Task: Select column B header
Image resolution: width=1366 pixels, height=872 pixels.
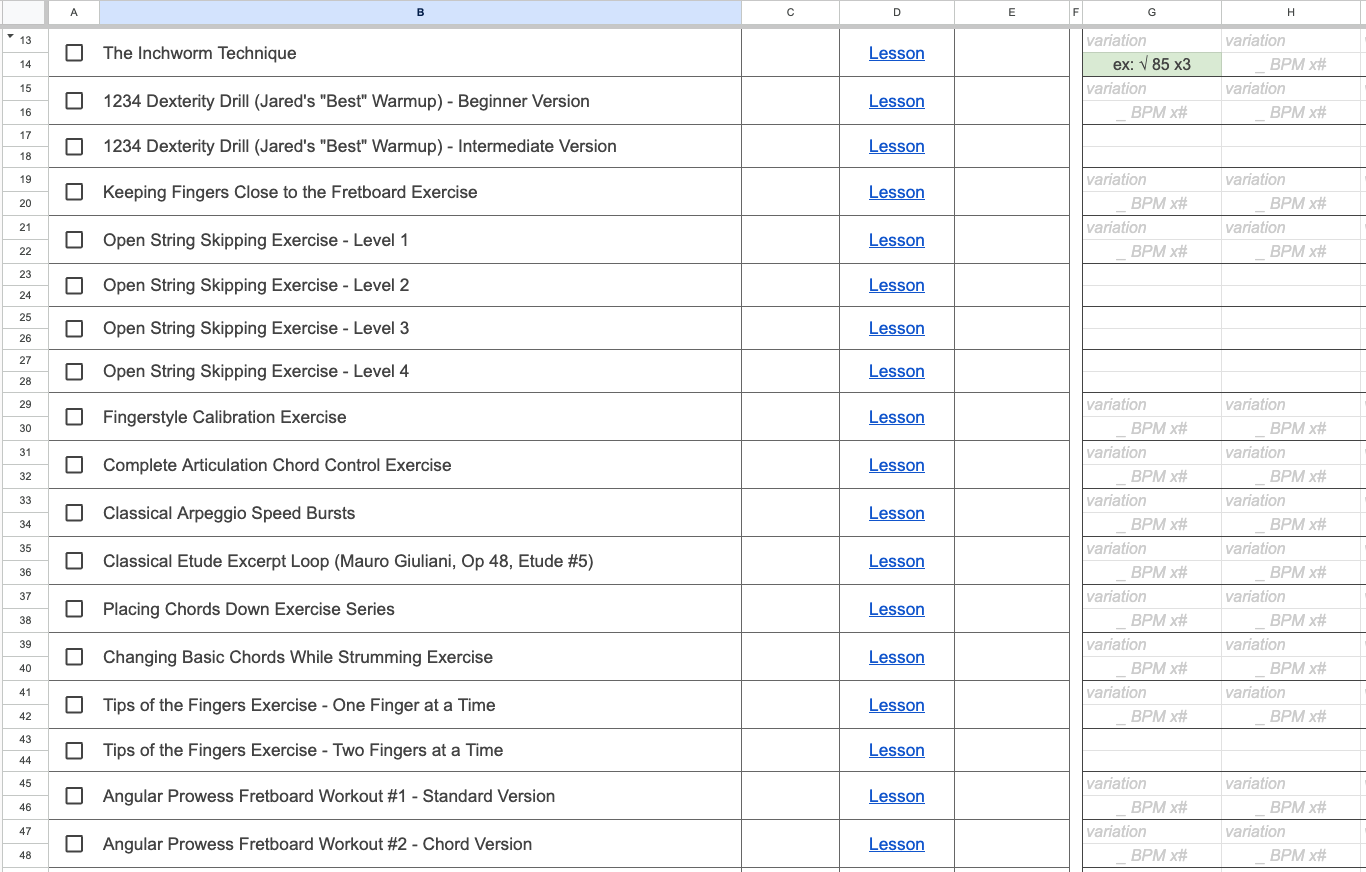Action: point(420,12)
